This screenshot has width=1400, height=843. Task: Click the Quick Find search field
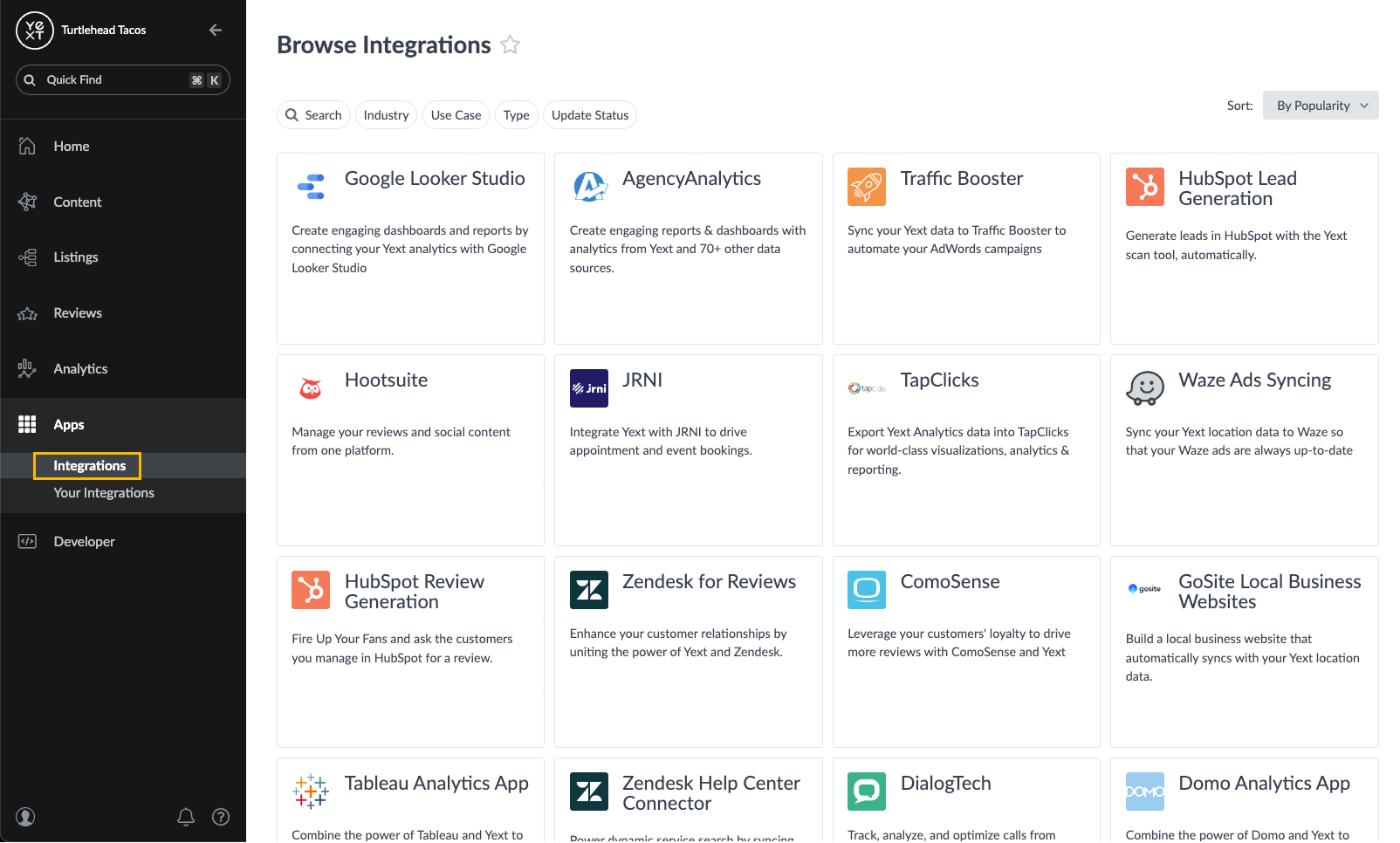point(123,80)
